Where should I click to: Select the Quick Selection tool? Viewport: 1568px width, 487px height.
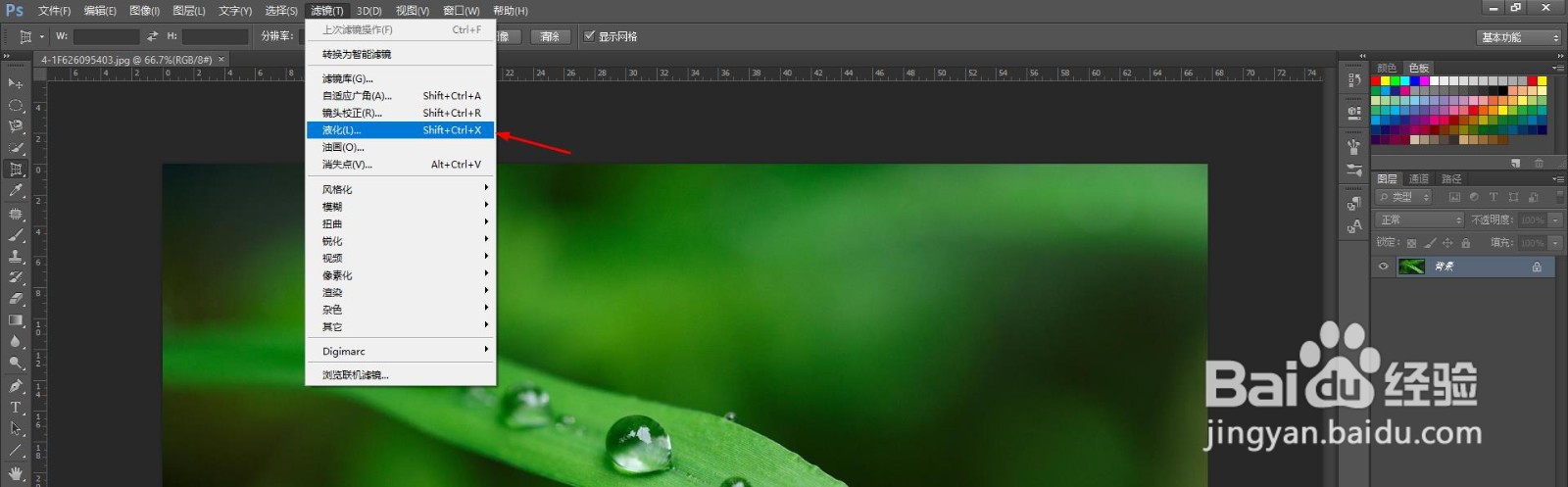tap(16, 148)
